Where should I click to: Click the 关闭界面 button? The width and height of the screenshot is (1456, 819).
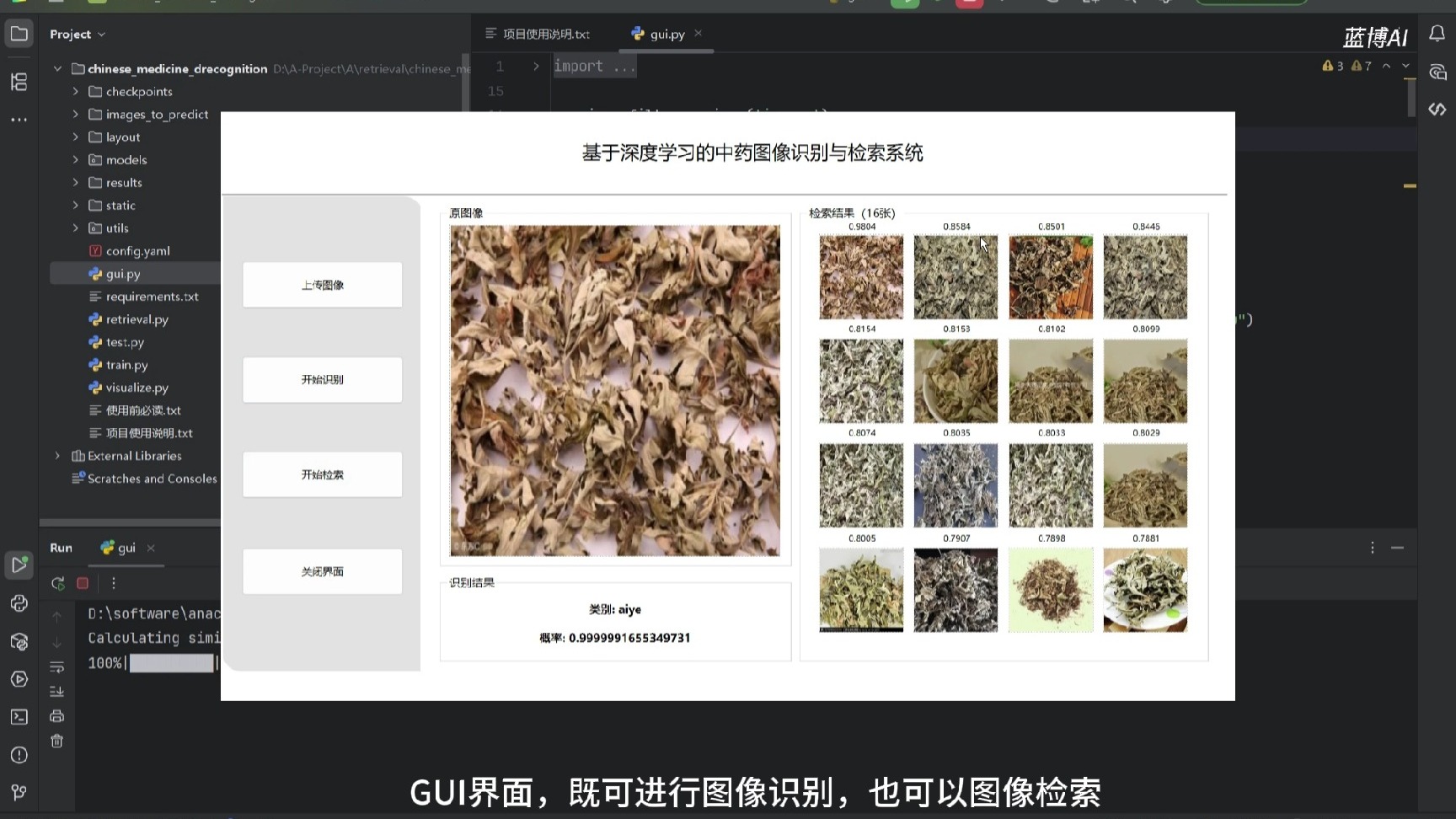[323, 571]
